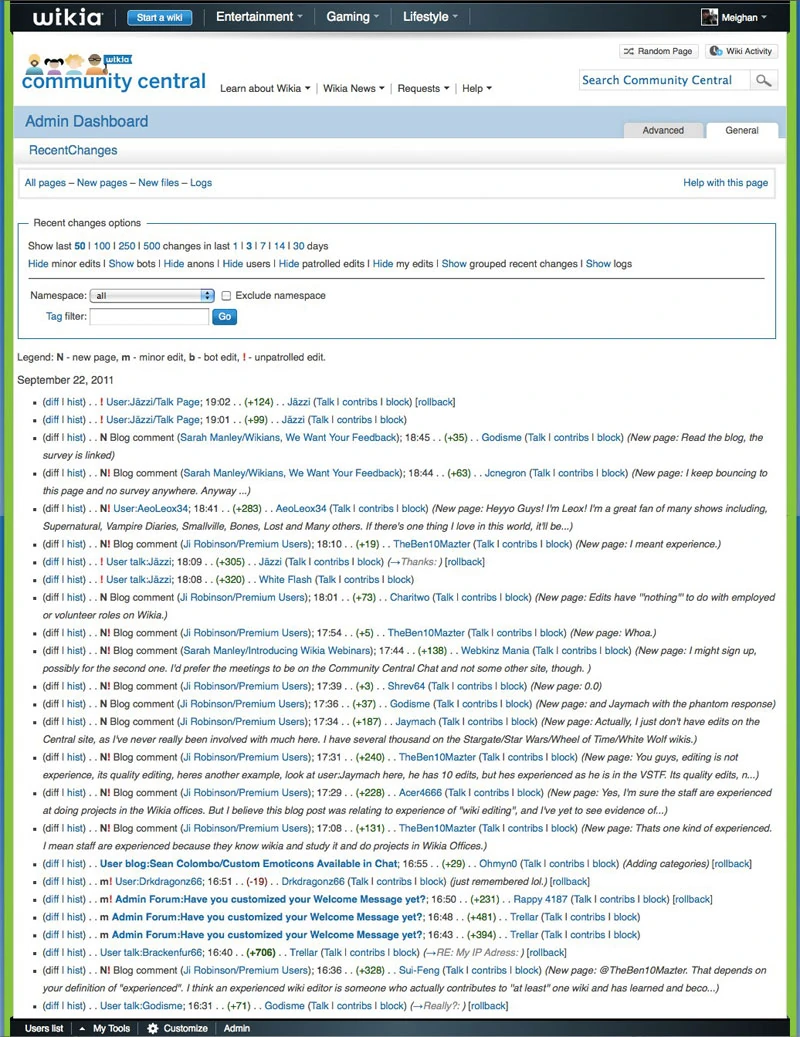Open White Flash user link

[285, 579]
